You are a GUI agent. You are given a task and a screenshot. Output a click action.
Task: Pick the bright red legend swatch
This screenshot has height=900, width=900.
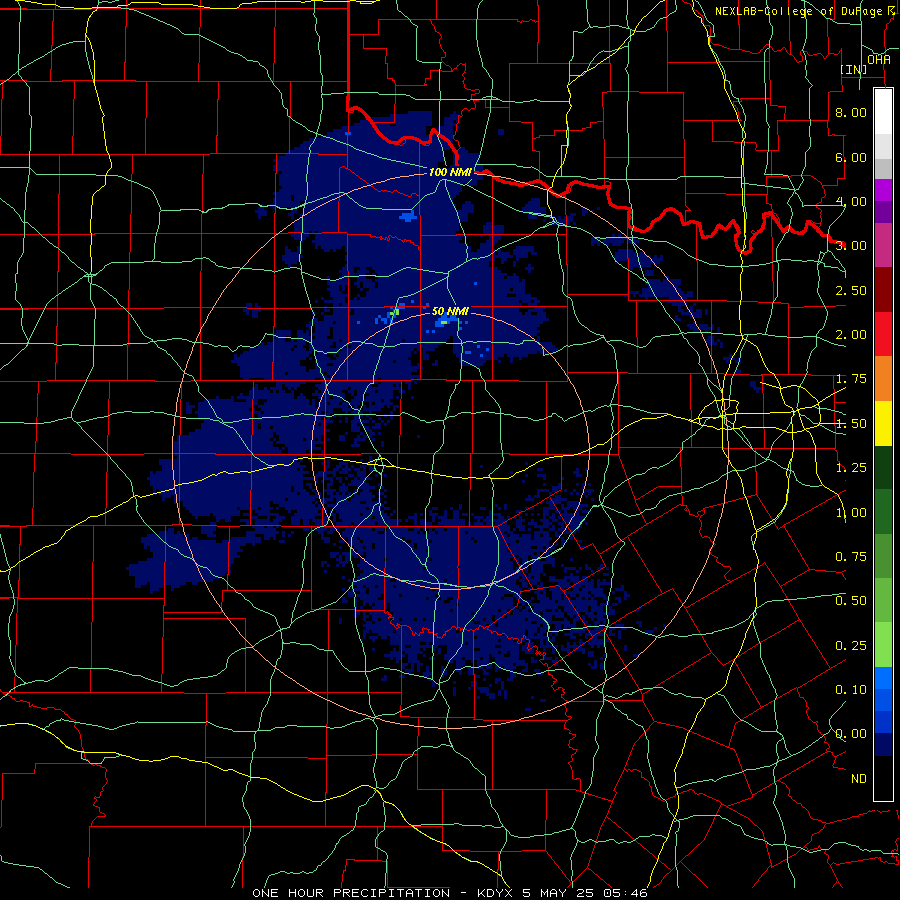(883, 334)
